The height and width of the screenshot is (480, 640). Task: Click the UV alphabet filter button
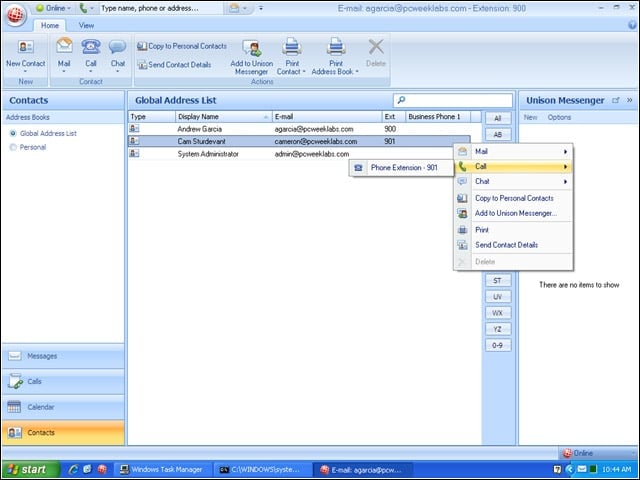[498, 297]
